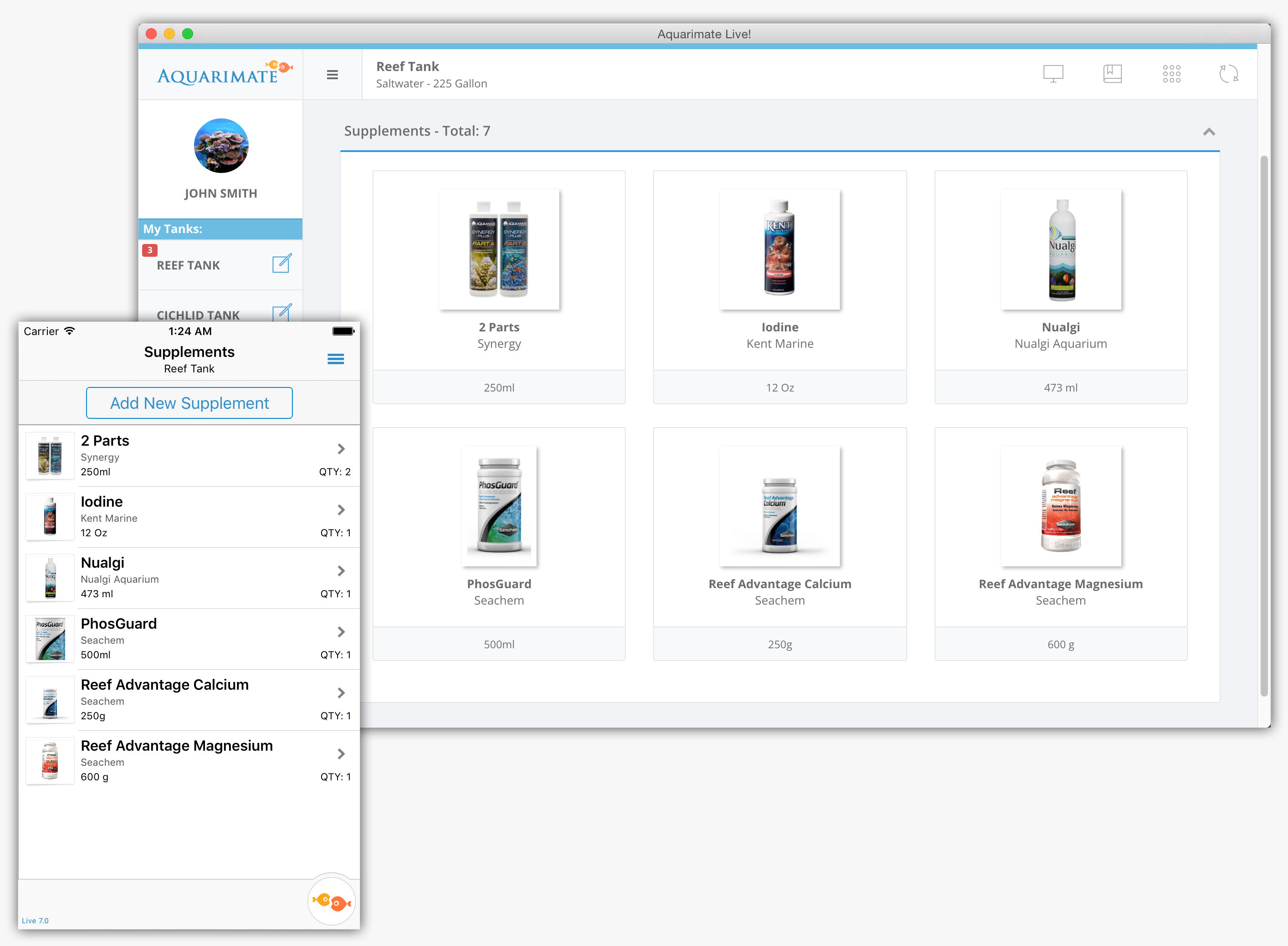The width and height of the screenshot is (1288, 946).
Task: Open Iodine row chevron in mobile list
Action: tap(342, 510)
